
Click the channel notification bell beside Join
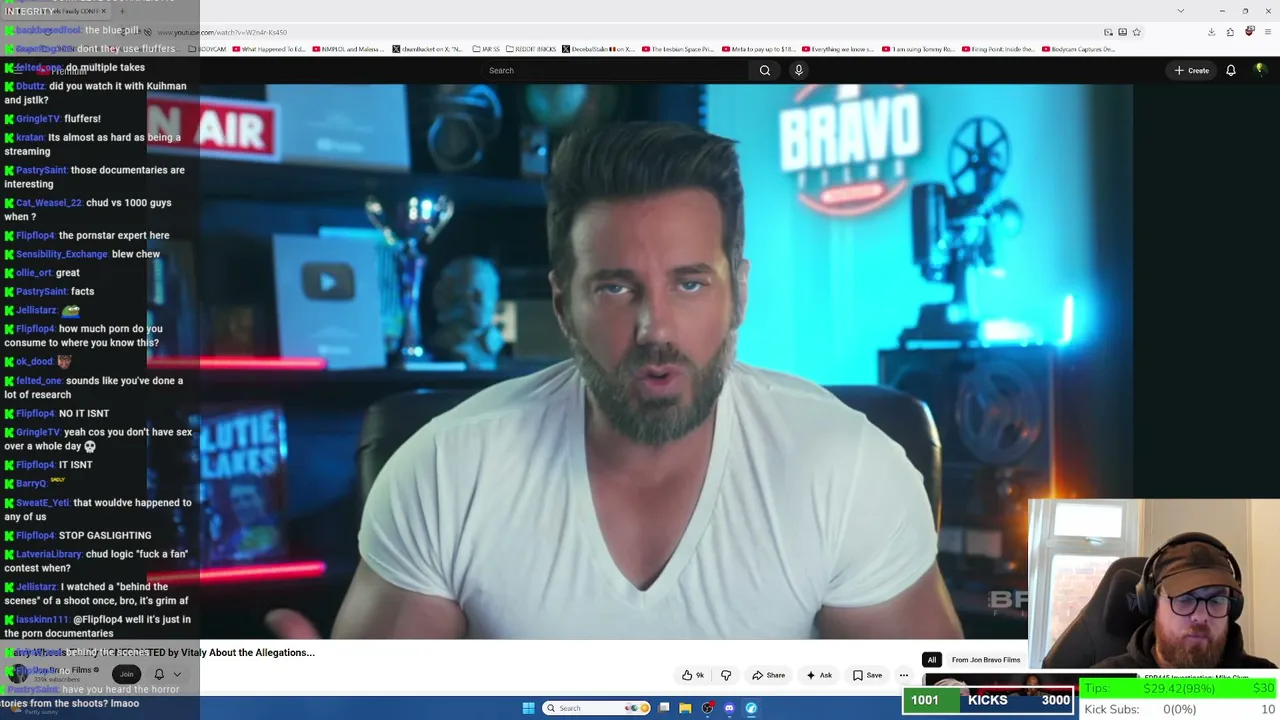(159, 674)
